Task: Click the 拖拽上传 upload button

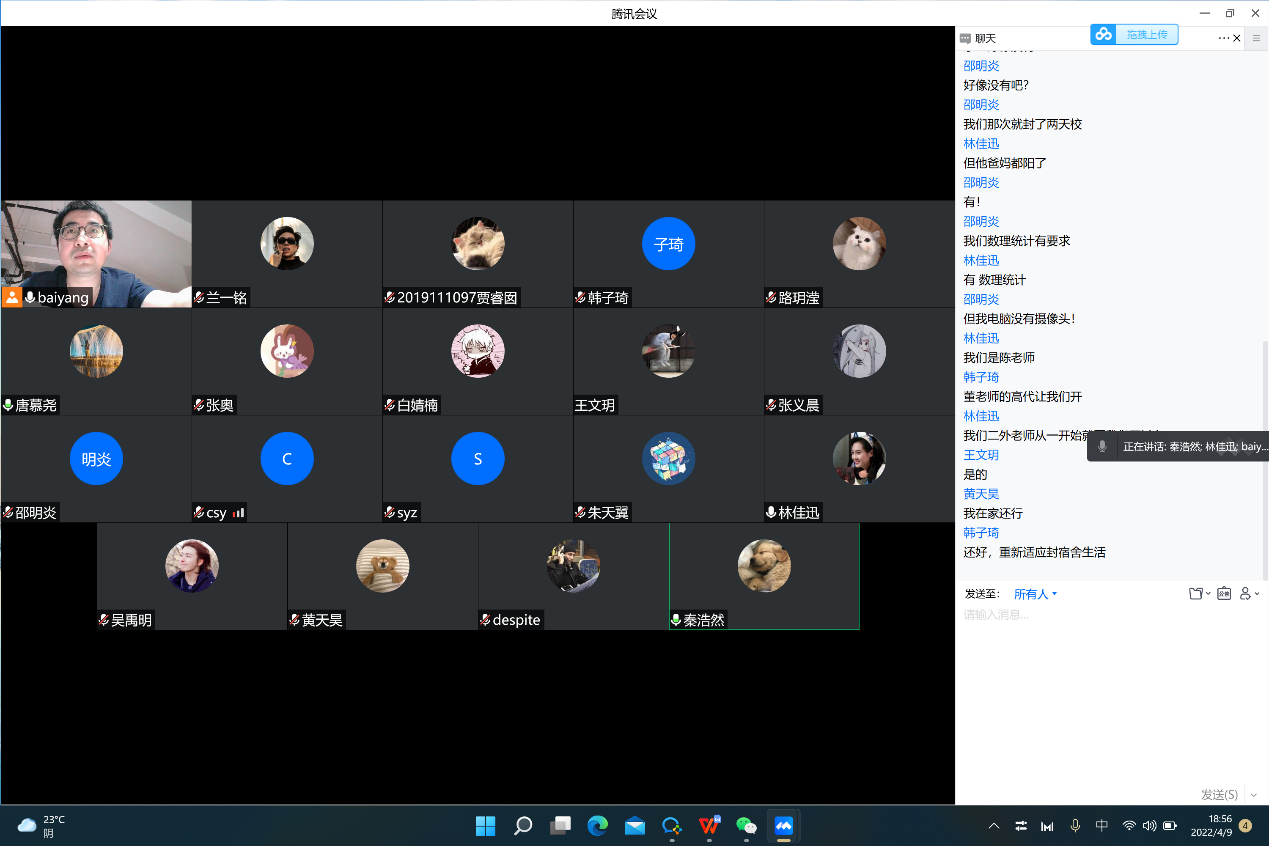Action: (1146, 35)
